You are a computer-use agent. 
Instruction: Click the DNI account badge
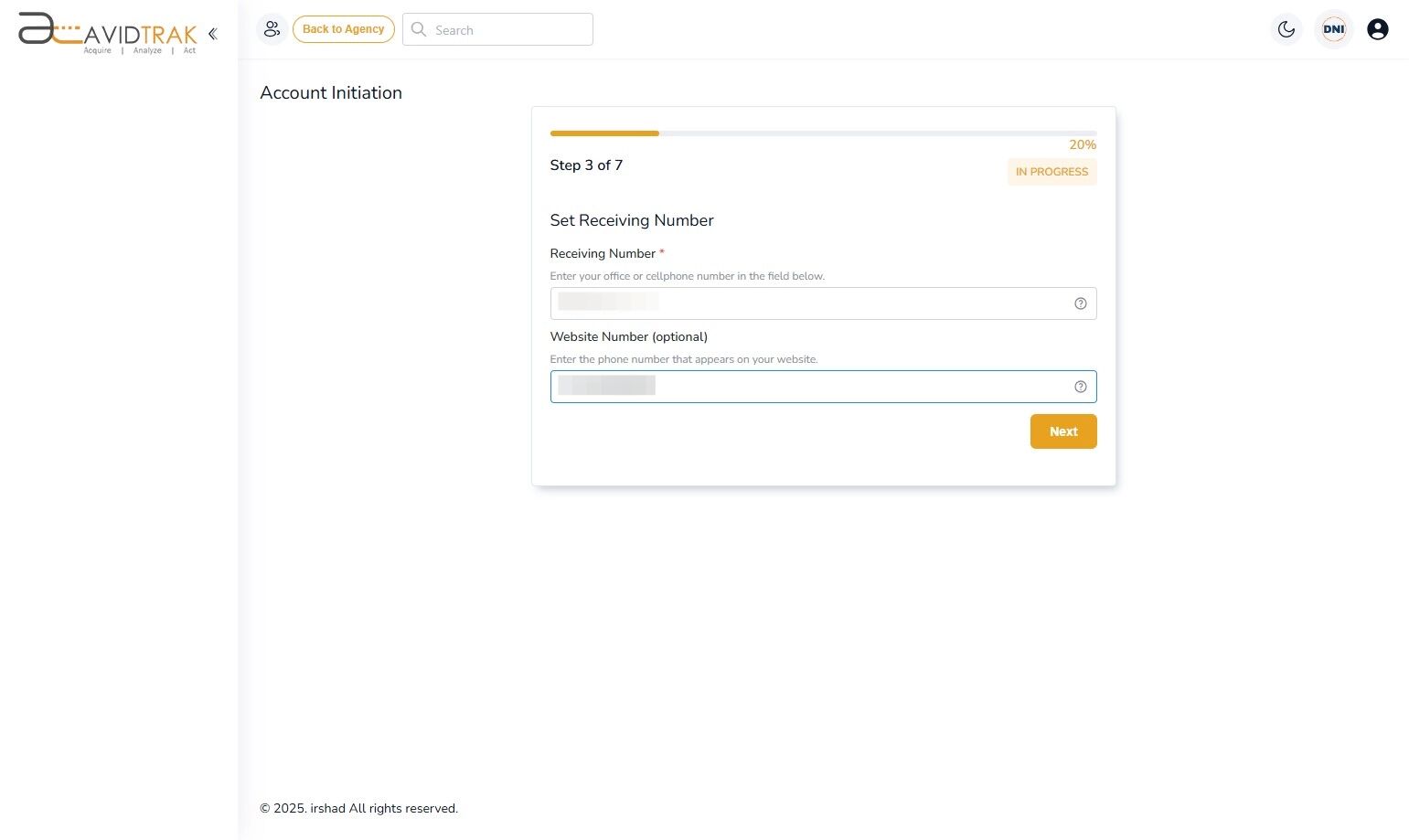coord(1333,29)
